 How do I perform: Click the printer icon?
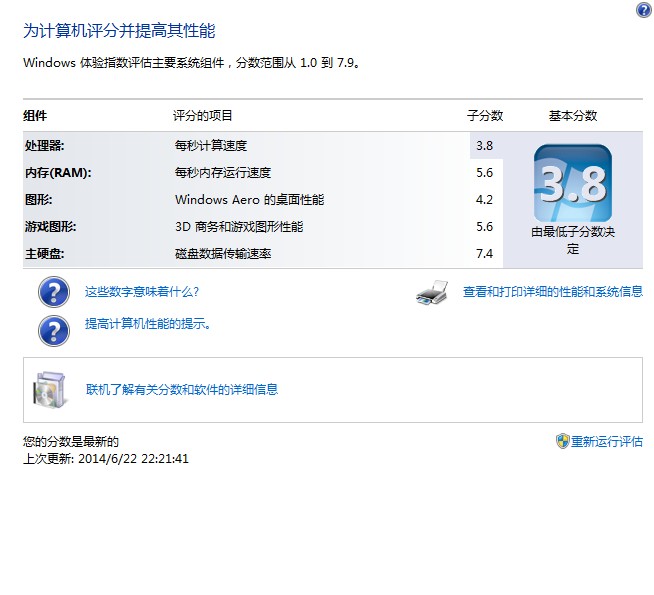point(431,292)
